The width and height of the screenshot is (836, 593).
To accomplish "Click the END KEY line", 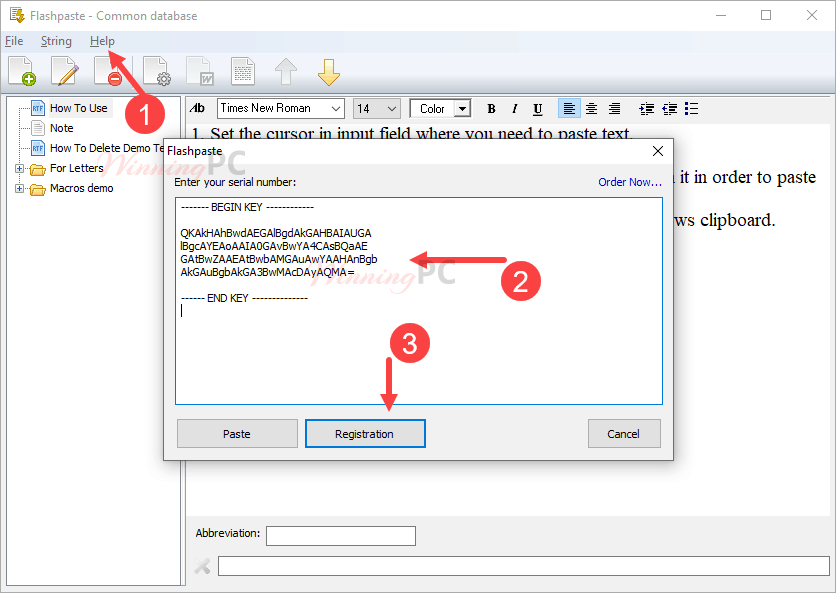I will pyautogui.click(x=244, y=298).
